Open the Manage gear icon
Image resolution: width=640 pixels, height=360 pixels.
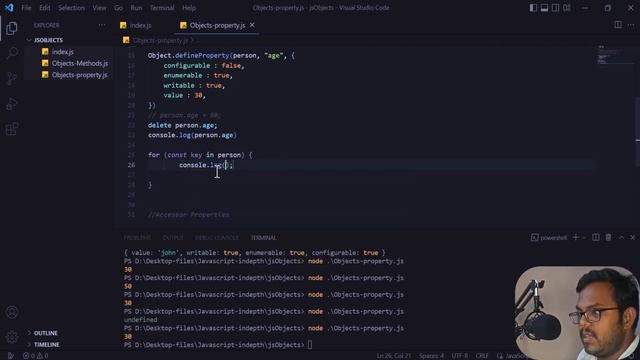[x=12, y=337]
